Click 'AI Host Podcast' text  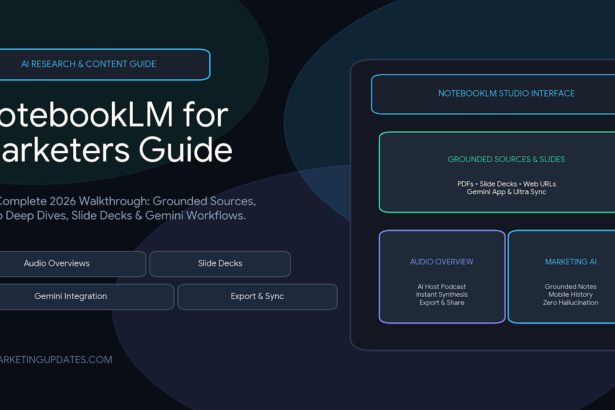(x=442, y=287)
